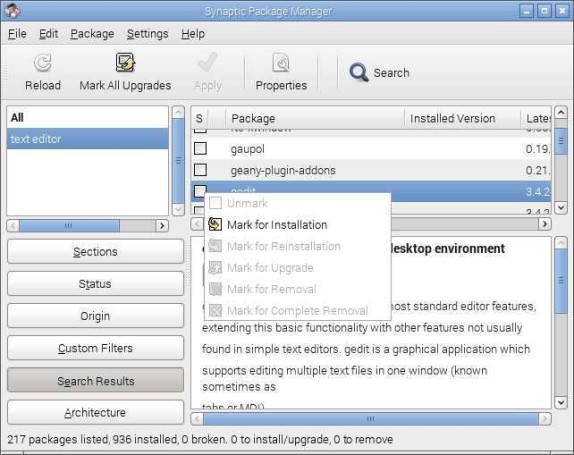Select the "All" entry in filter list

click(x=87, y=118)
